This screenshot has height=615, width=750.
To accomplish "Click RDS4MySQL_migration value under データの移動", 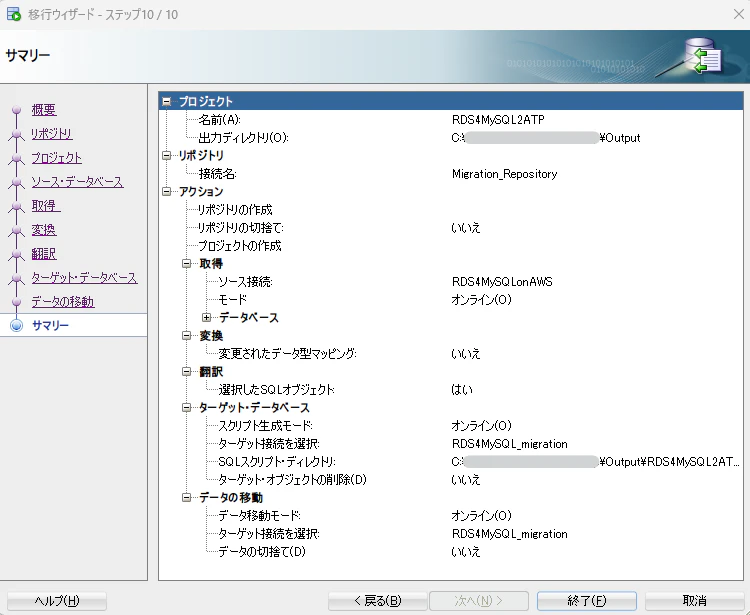I will (509, 534).
